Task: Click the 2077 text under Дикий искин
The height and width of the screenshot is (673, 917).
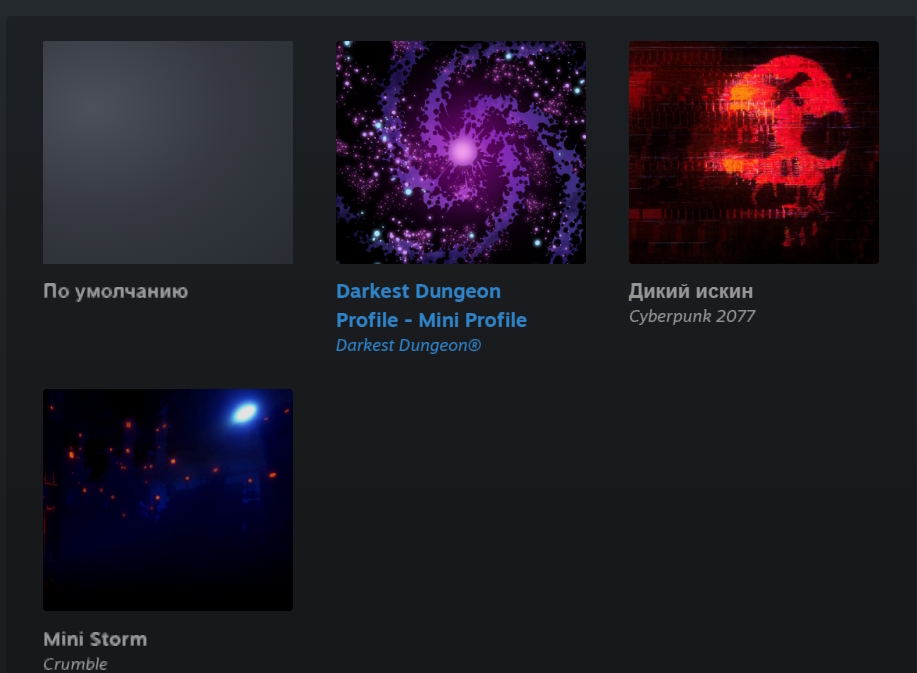Action: pos(735,316)
